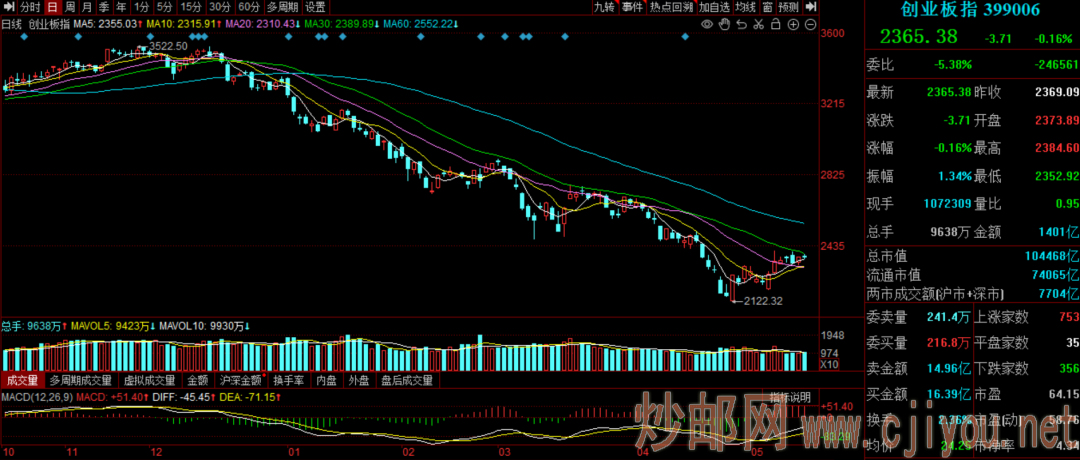Click MAVOL10: 9930万 volume legend
The image size is (1080, 460).
point(205,326)
